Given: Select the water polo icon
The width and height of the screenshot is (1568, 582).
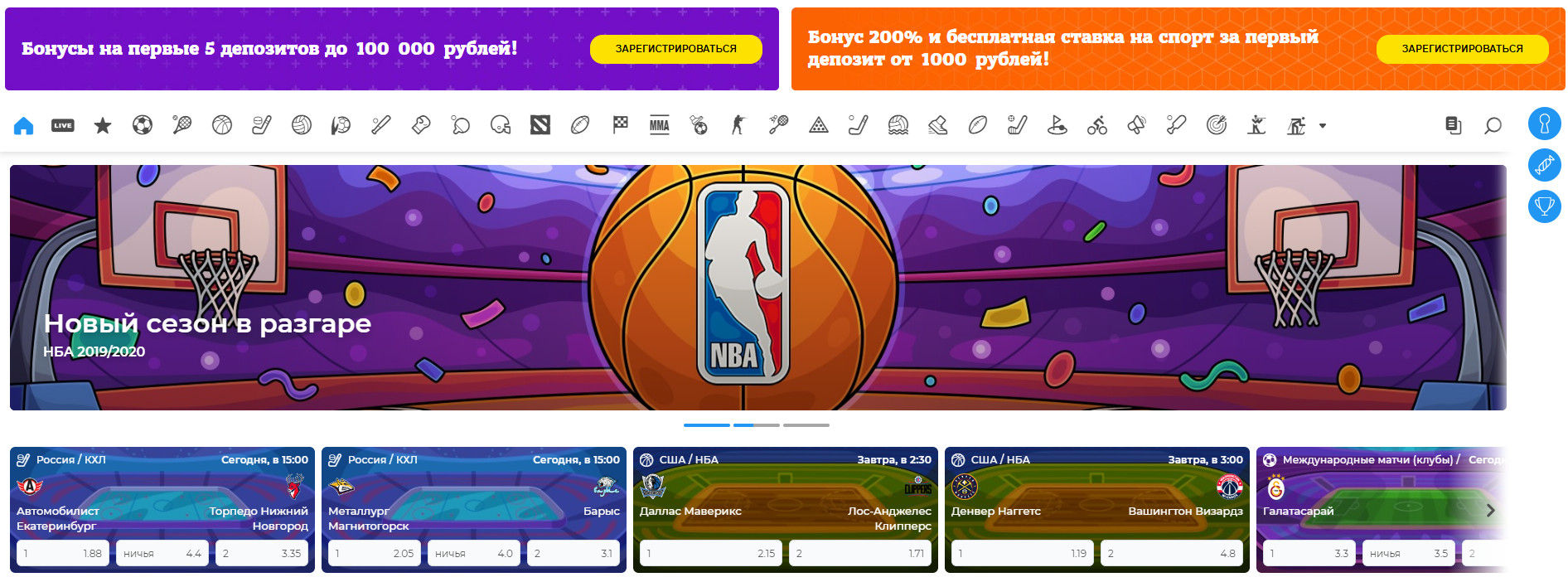Looking at the screenshot, I should (898, 125).
